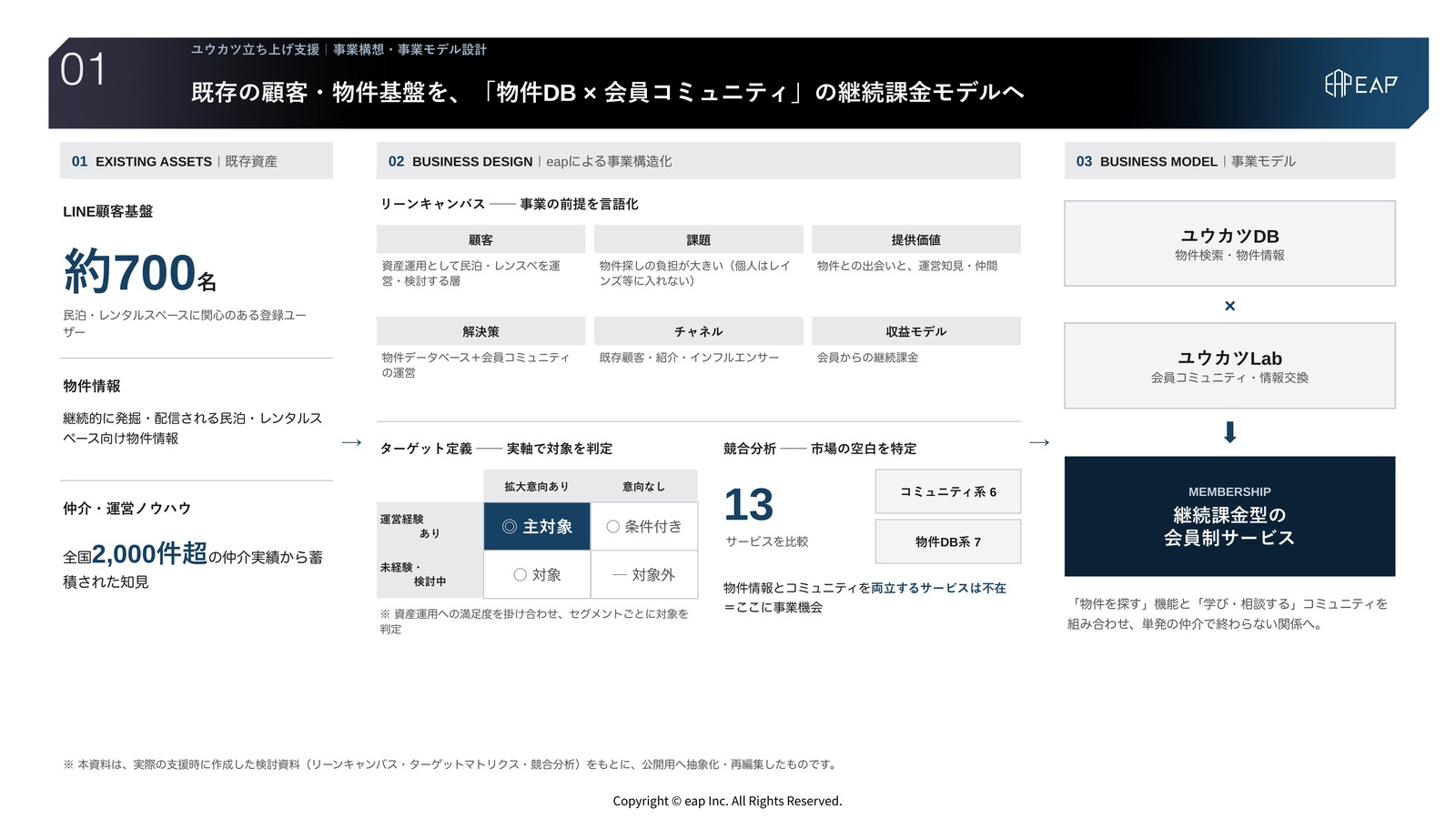Click the down arrow above MEMBERSHIP box
1456x819 pixels.
1229,432
